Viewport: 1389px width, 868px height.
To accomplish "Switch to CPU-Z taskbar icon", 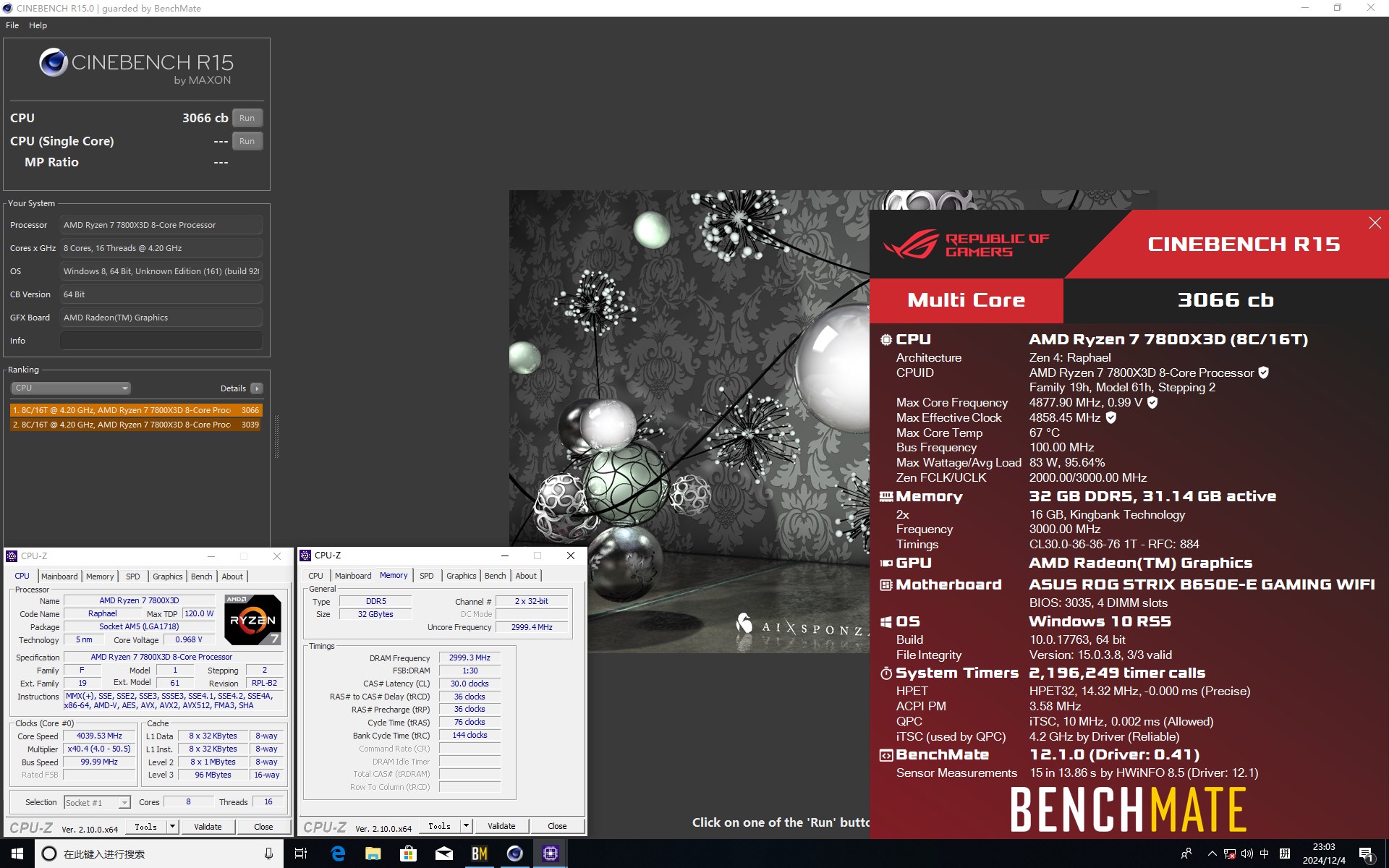I will [551, 854].
